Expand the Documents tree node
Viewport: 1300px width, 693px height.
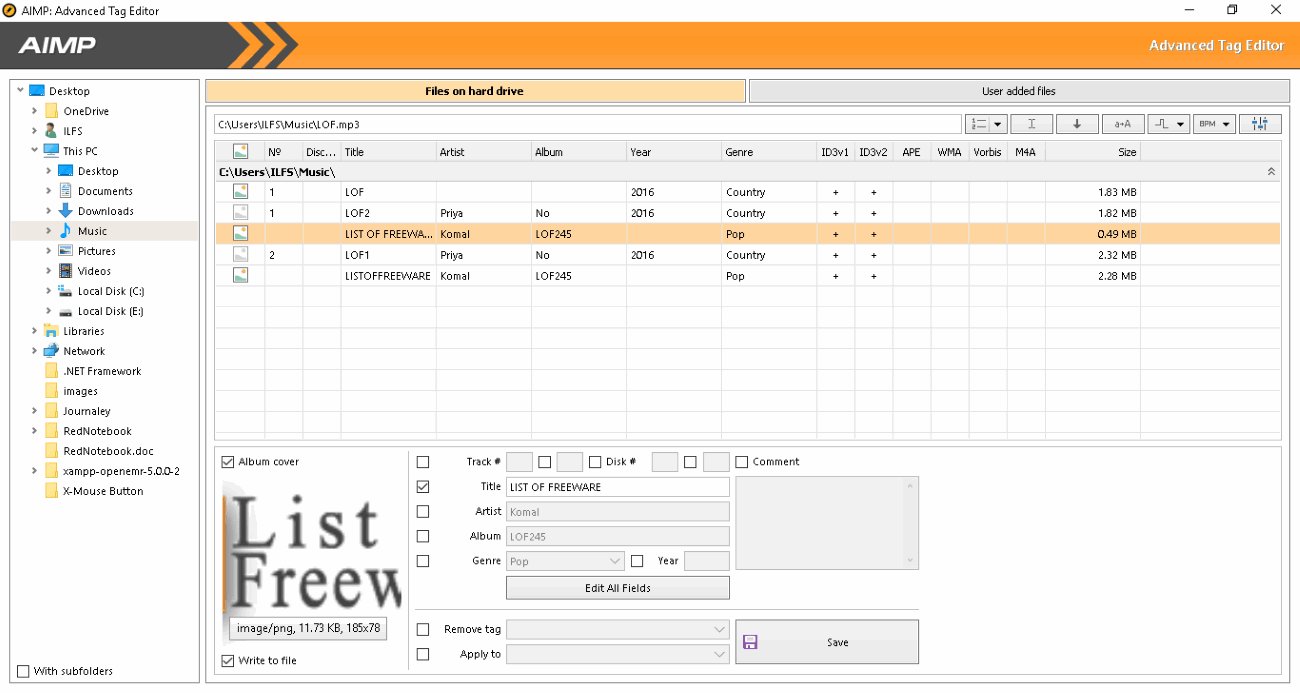click(x=48, y=191)
